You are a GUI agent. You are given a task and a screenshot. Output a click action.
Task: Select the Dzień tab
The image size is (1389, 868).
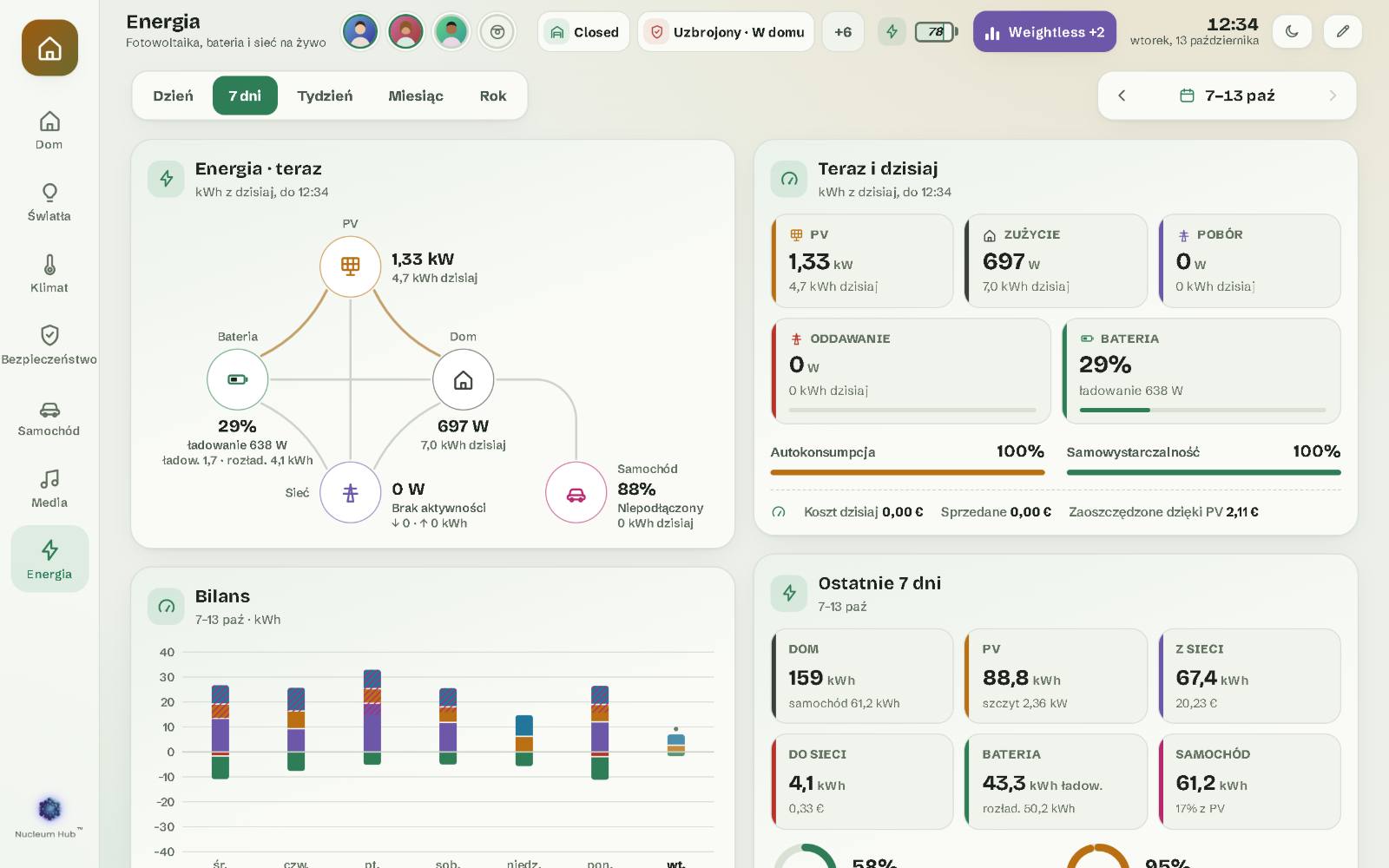click(x=173, y=95)
